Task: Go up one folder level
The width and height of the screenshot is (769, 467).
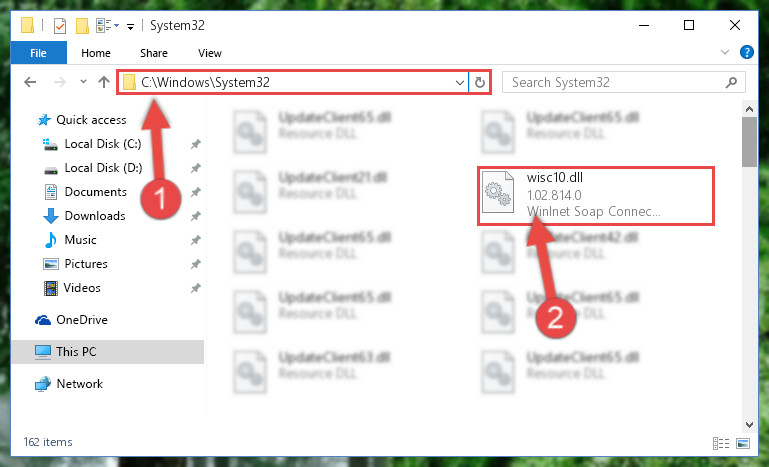Action: [103, 82]
